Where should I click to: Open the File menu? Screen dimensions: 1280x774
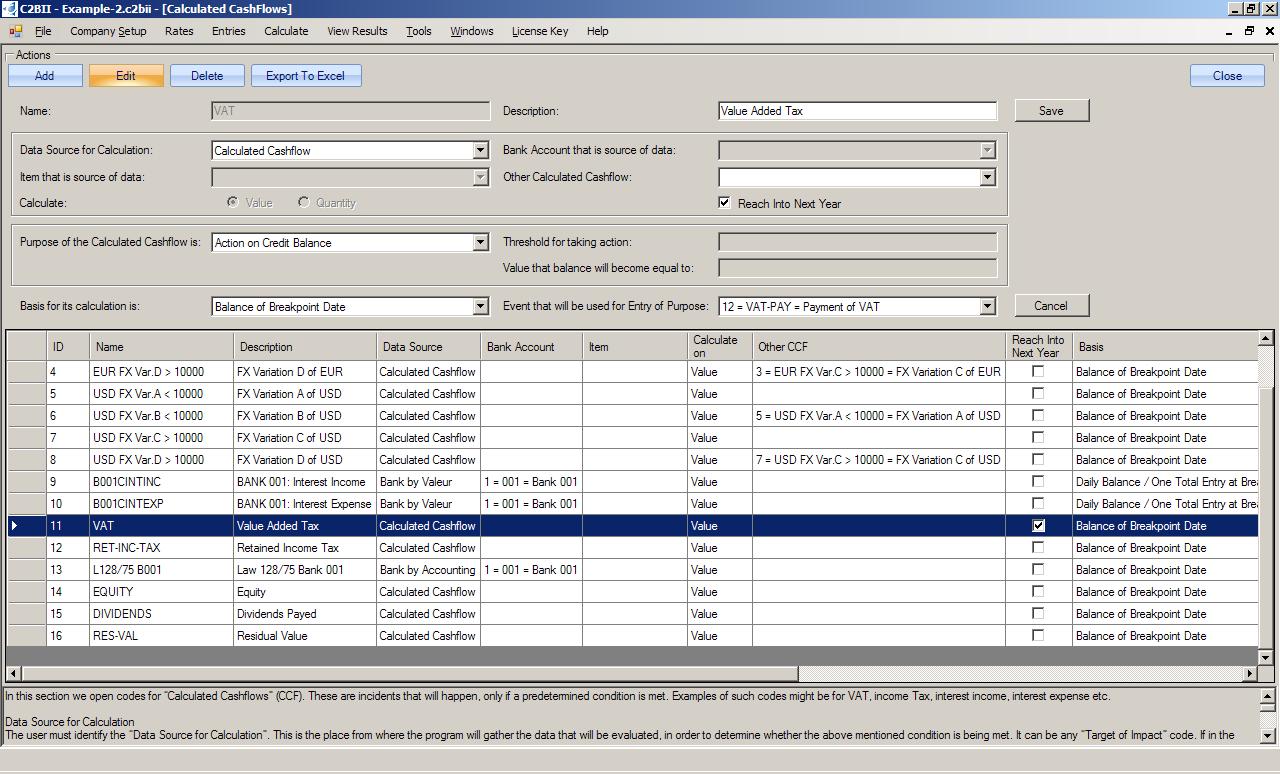click(x=43, y=31)
